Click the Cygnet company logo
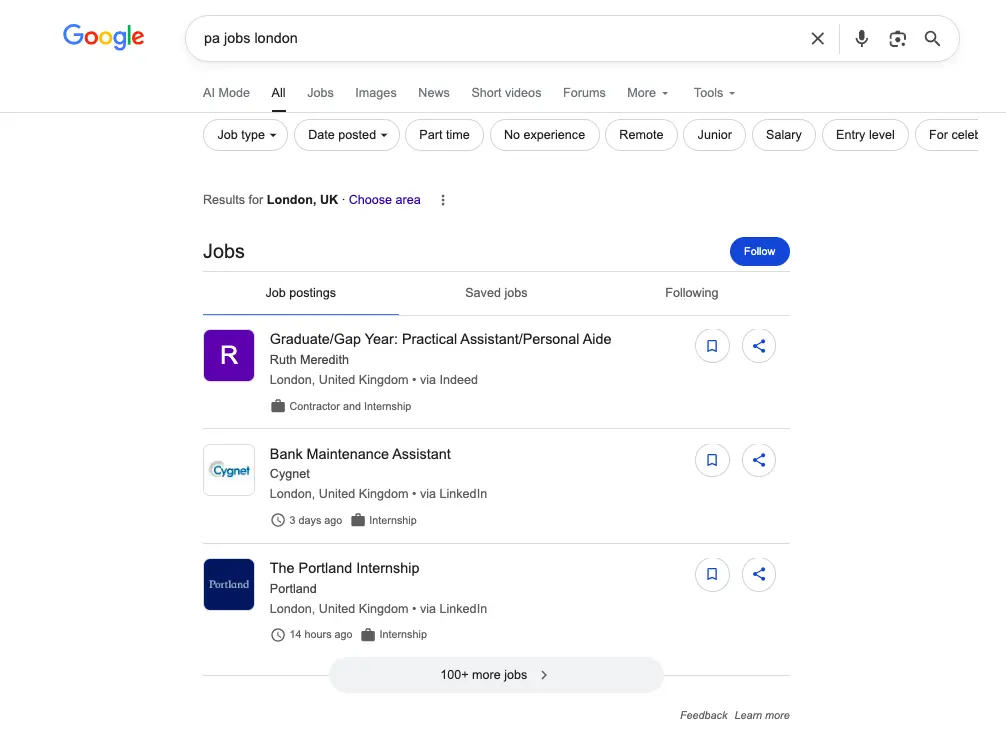1006x740 pixels. click(x=229, y=470)
